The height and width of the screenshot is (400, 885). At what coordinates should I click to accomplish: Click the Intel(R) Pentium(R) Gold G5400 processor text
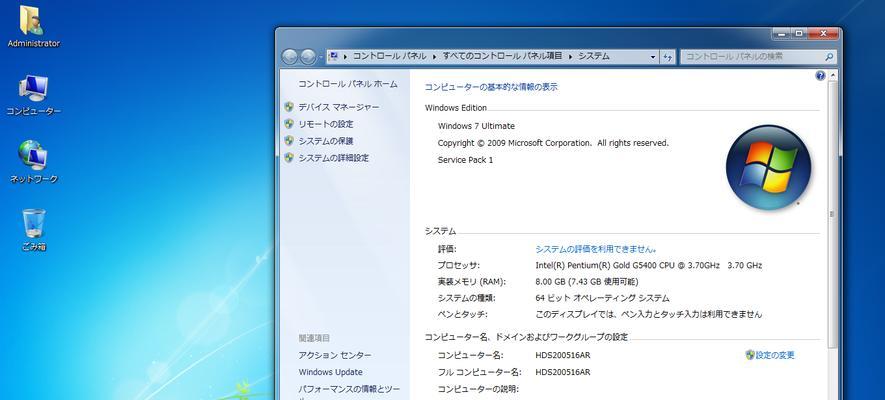[x=649, y=265]
